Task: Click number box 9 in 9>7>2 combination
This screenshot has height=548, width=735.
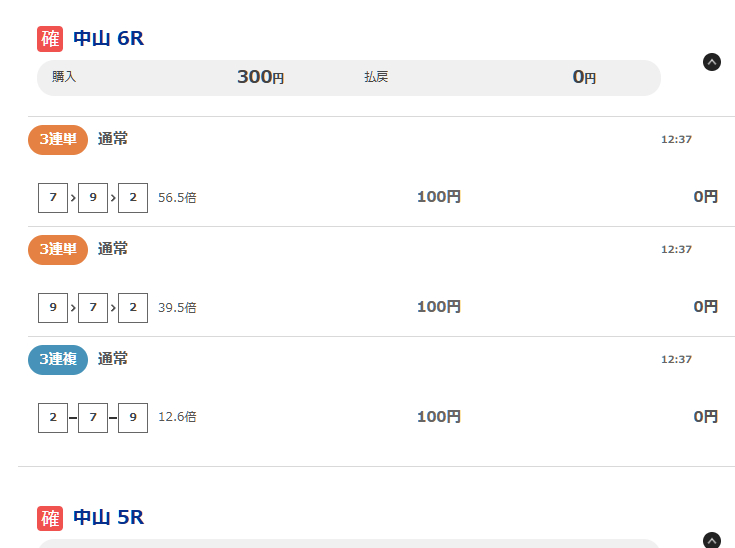Action: pyautogui.click(x=53, y=307)
